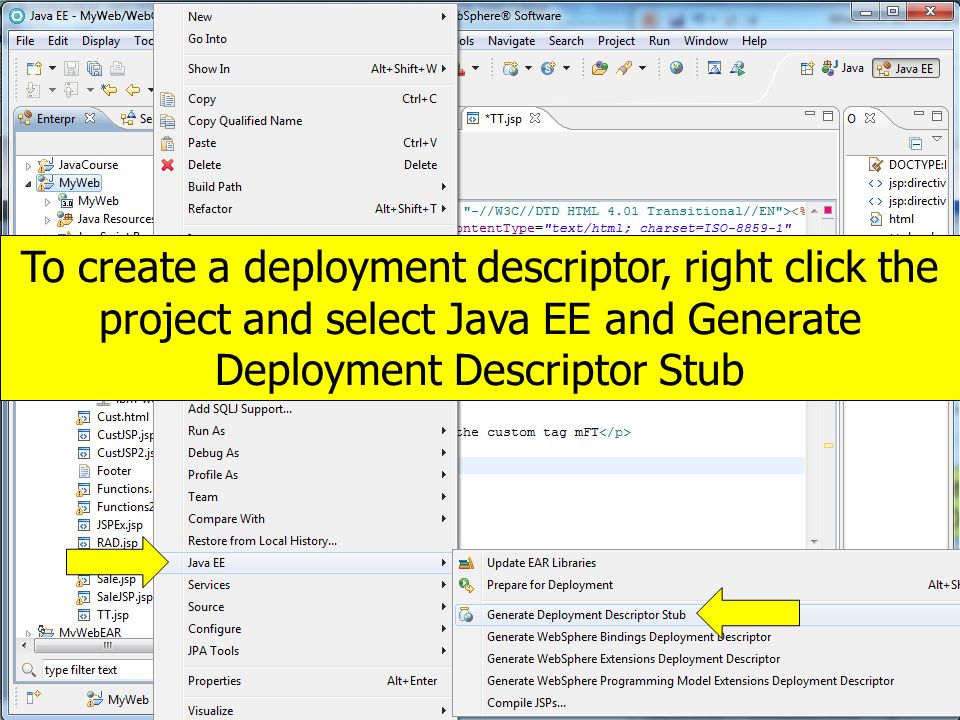
Task: Maximize the TT.jsp editor area
Action: point(828,116)
